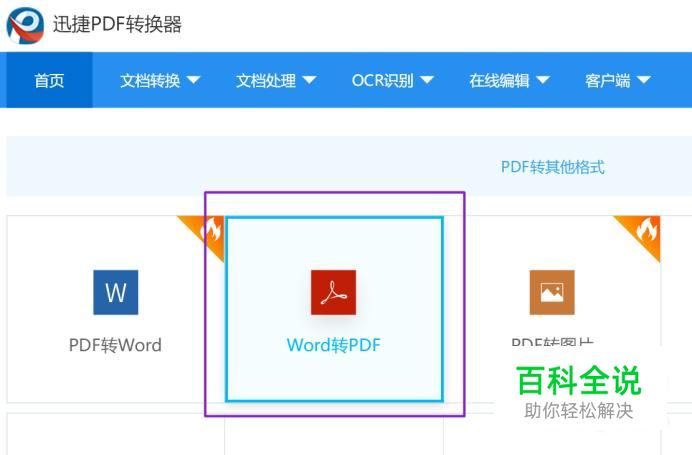Expand the arrow next to 文档转换

pyautogui.click(x=193, y=80)
